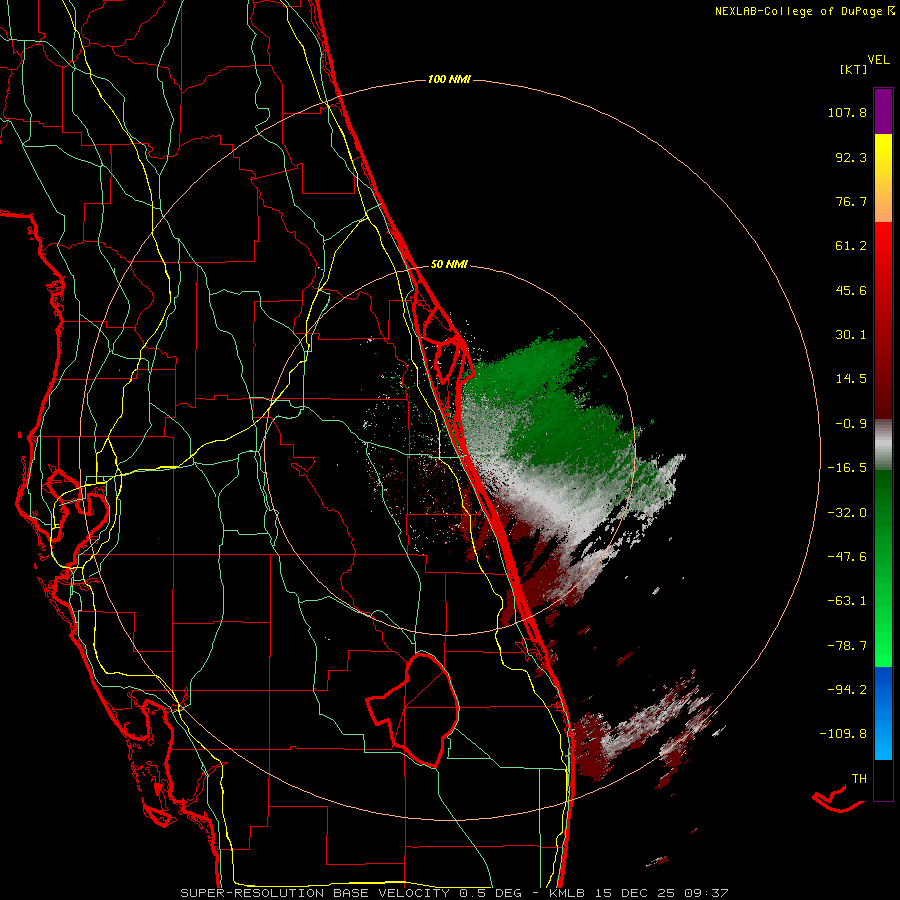The width and height of the screenshot is (900, 900).
Task: Pick the dark TH segment at color bar bottom
Action: [x=883, y=780]
